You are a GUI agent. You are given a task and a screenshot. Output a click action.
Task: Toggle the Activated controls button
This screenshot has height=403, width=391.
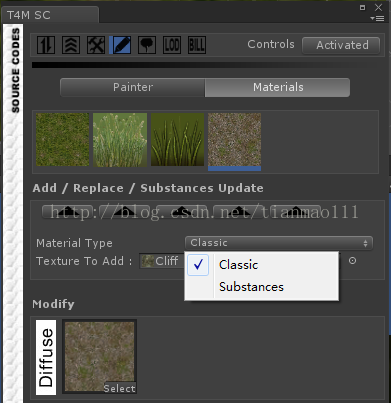point(341,45)
